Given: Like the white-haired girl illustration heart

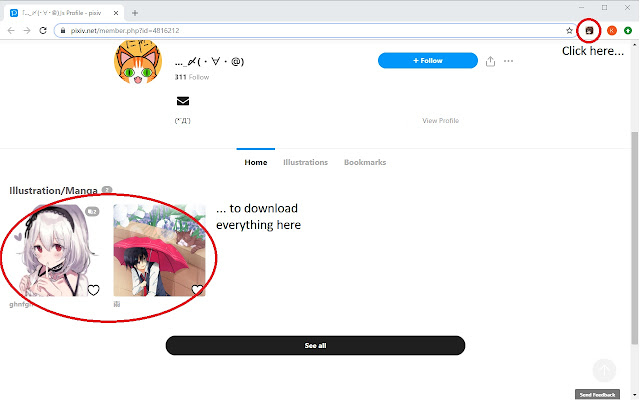Looking at the screenshot, I should click(x=93, y=290).
